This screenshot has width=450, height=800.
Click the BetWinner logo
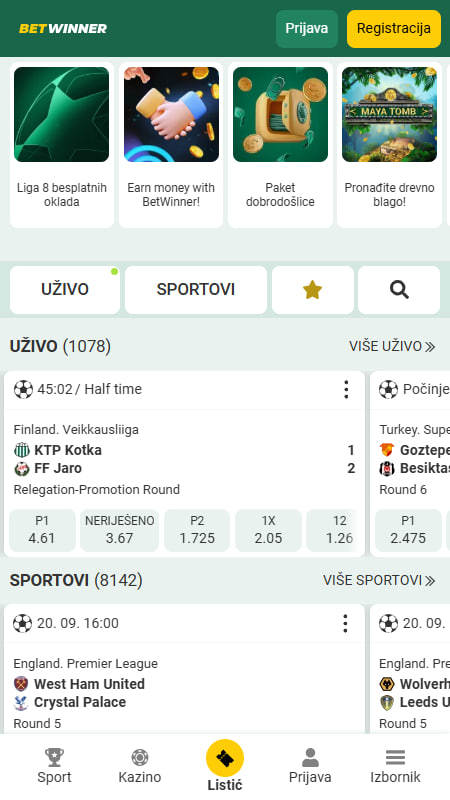click(x=63, y=29)
